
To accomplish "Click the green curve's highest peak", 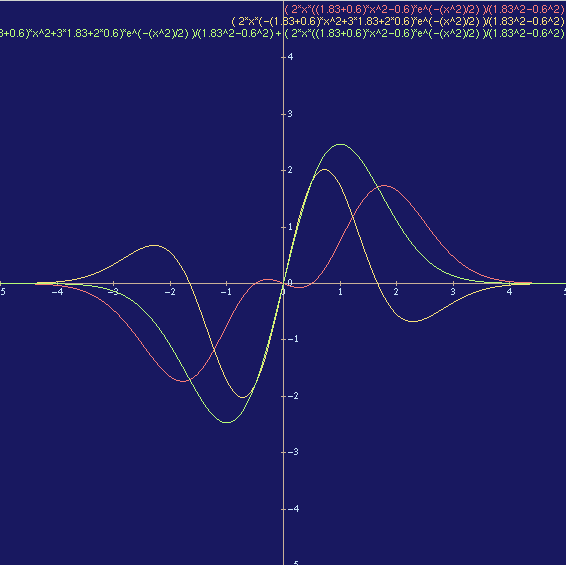I will [x=340, y=144].
